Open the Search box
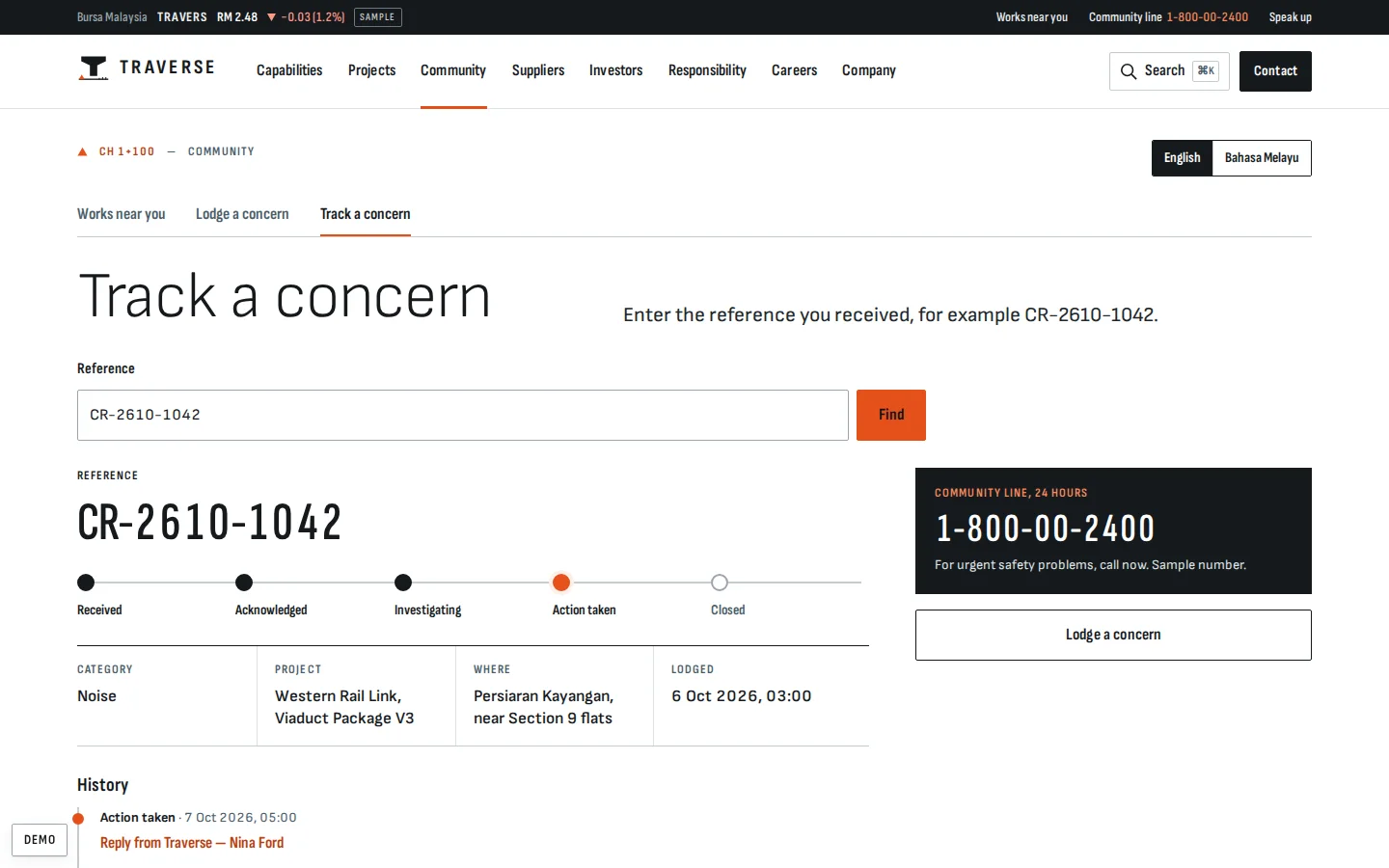Image resolution: width=1389 pixels, height=868 pixels. tap(1169, 71)
